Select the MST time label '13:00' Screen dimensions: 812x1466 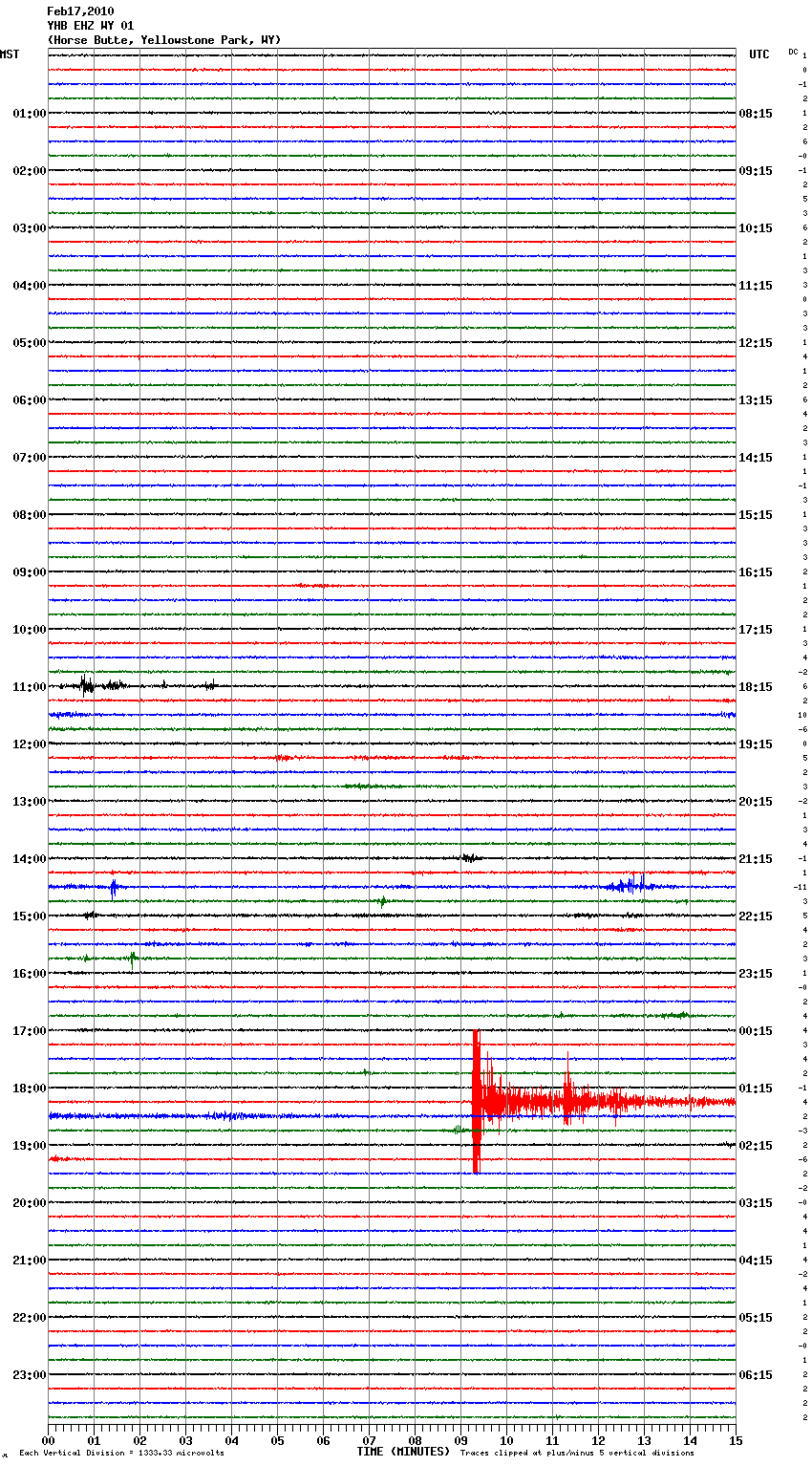(30, 802)
